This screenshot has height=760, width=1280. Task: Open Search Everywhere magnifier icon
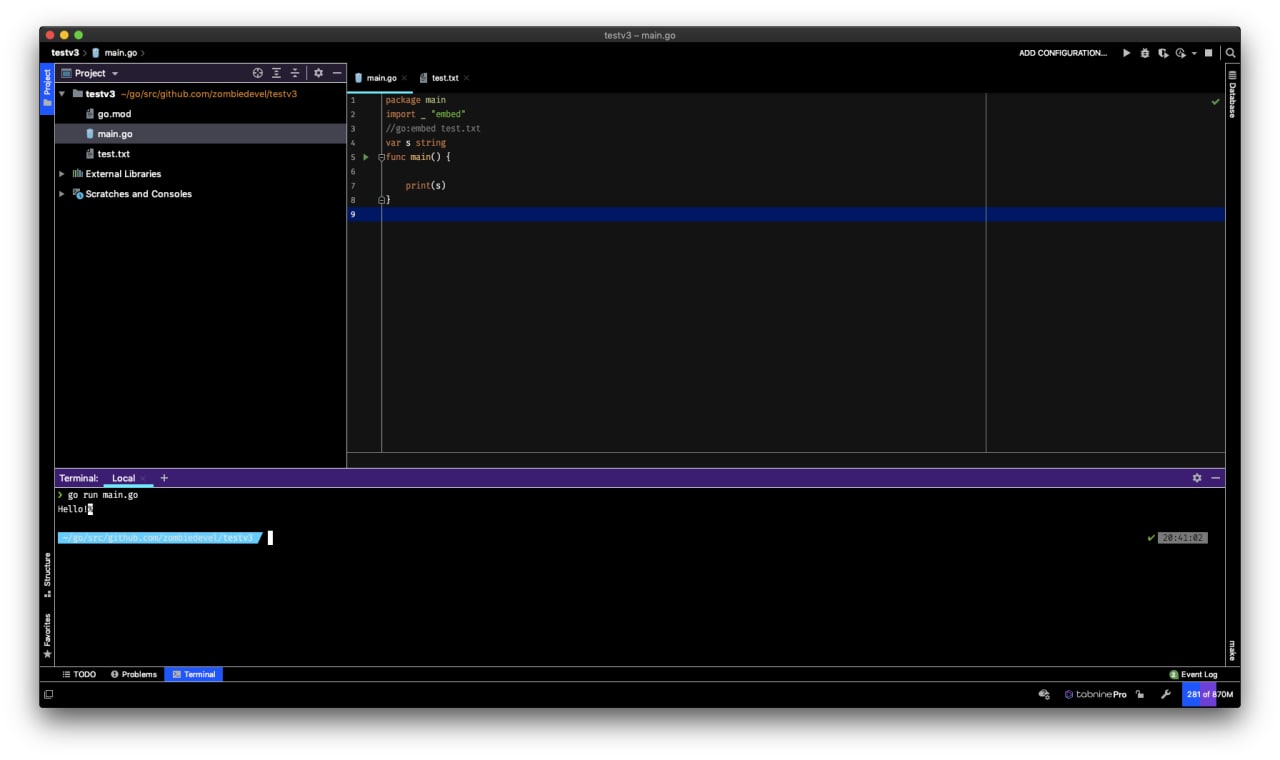click(1231, 53)
